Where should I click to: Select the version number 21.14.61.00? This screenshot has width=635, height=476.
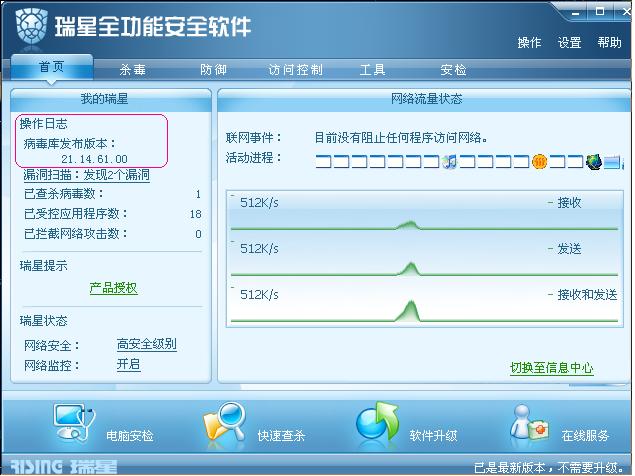click(x=94, y=159)
